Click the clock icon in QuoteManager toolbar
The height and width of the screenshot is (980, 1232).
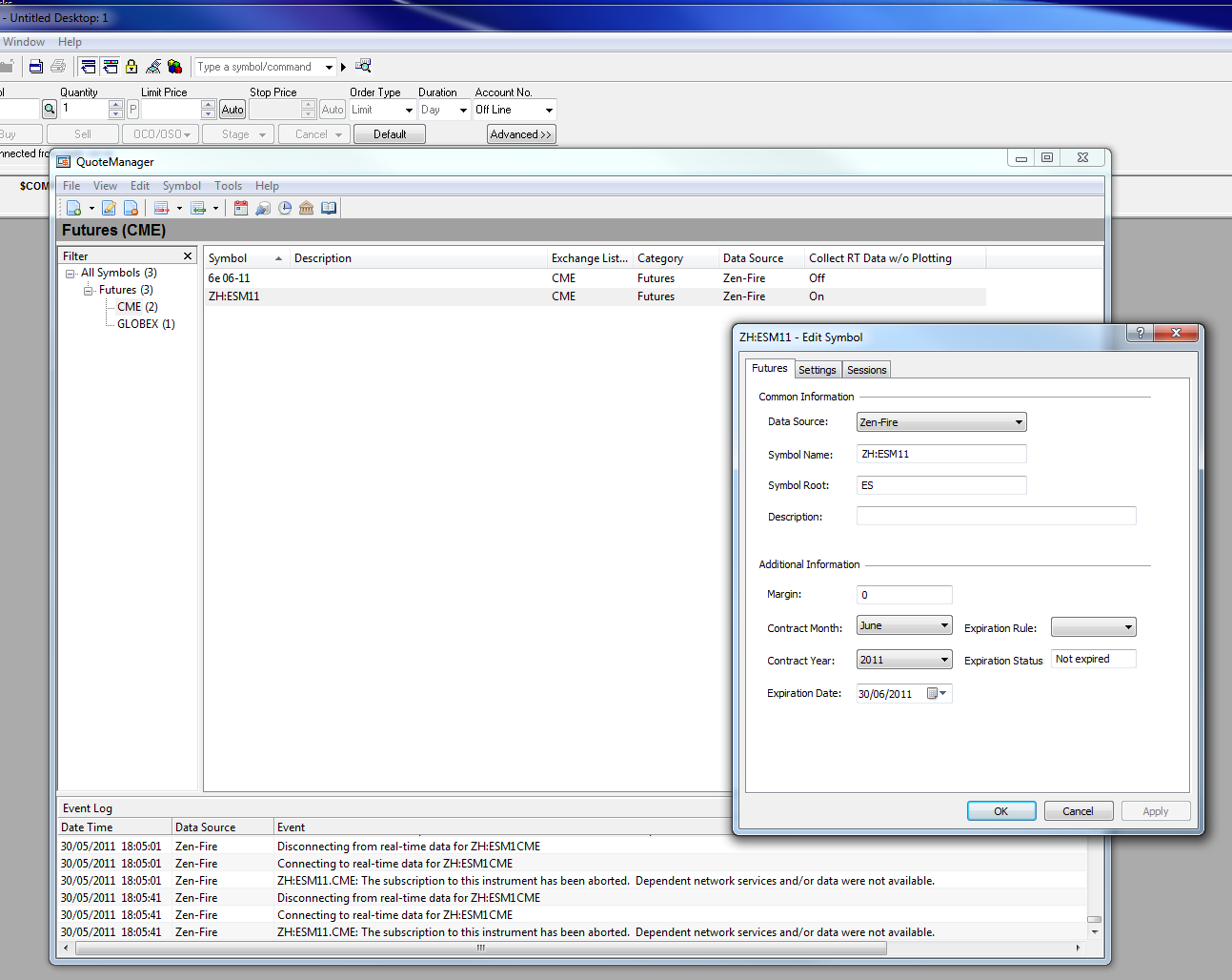[x=285, y=208]
